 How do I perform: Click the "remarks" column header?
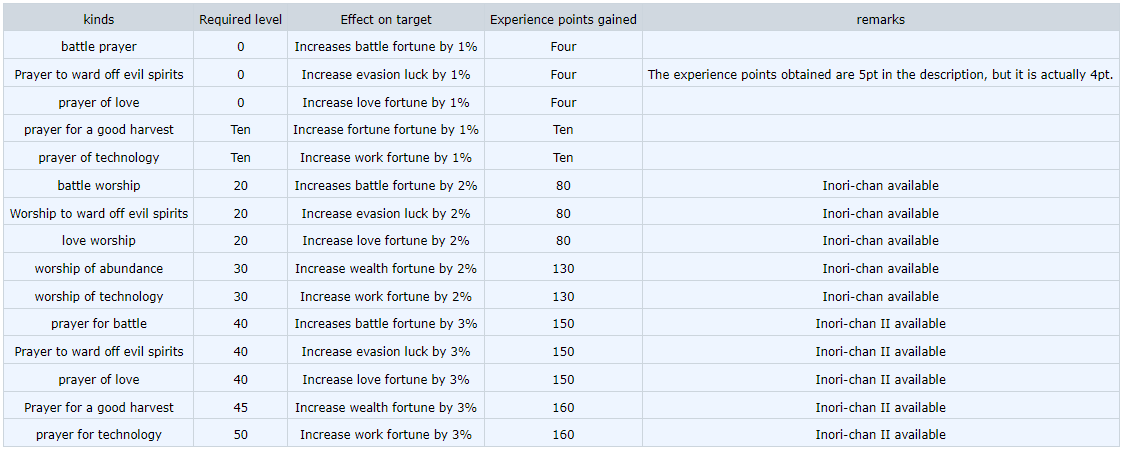(880, 19)
